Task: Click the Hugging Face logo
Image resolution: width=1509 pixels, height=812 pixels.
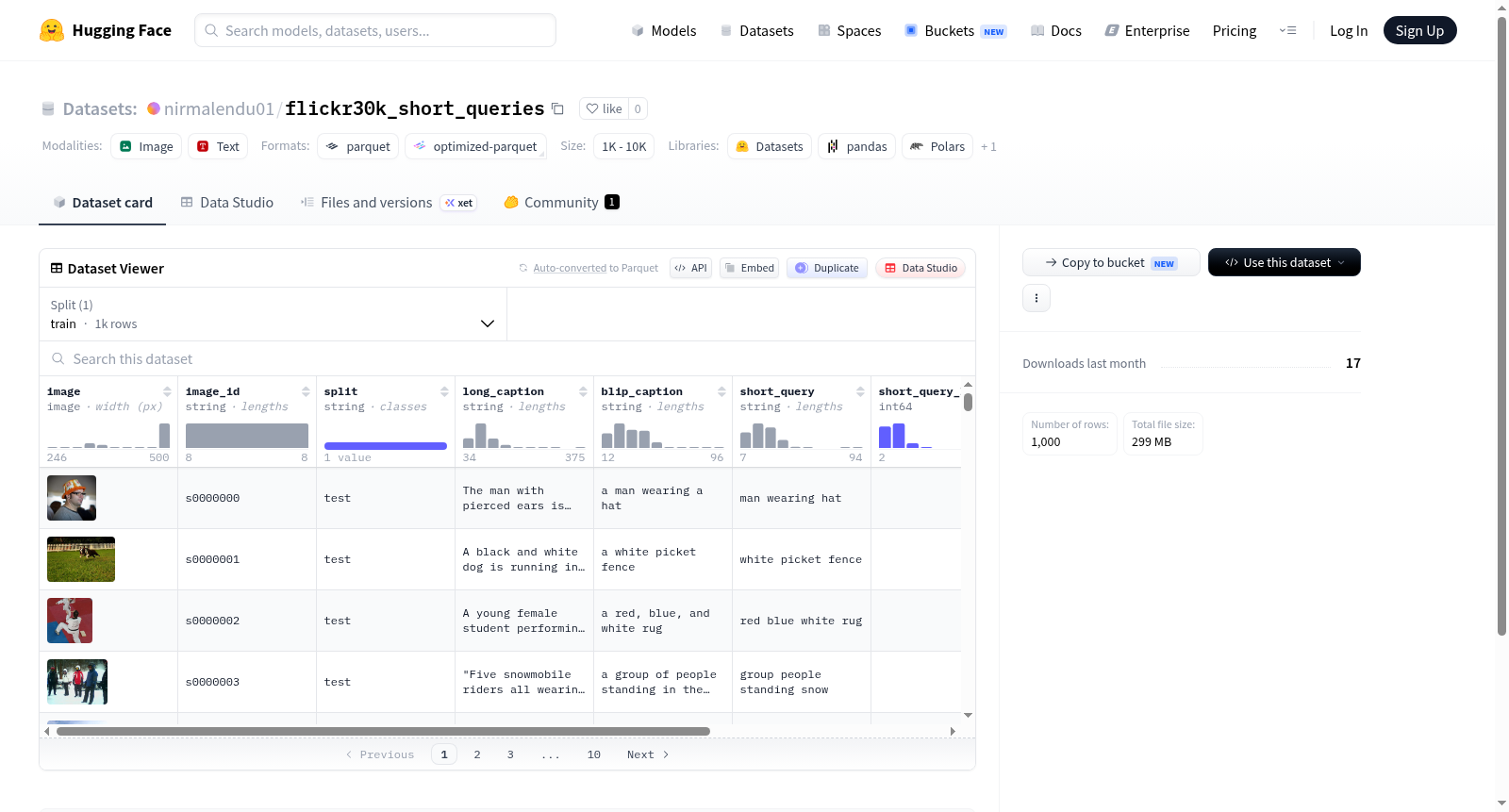Action: [106, 30]
